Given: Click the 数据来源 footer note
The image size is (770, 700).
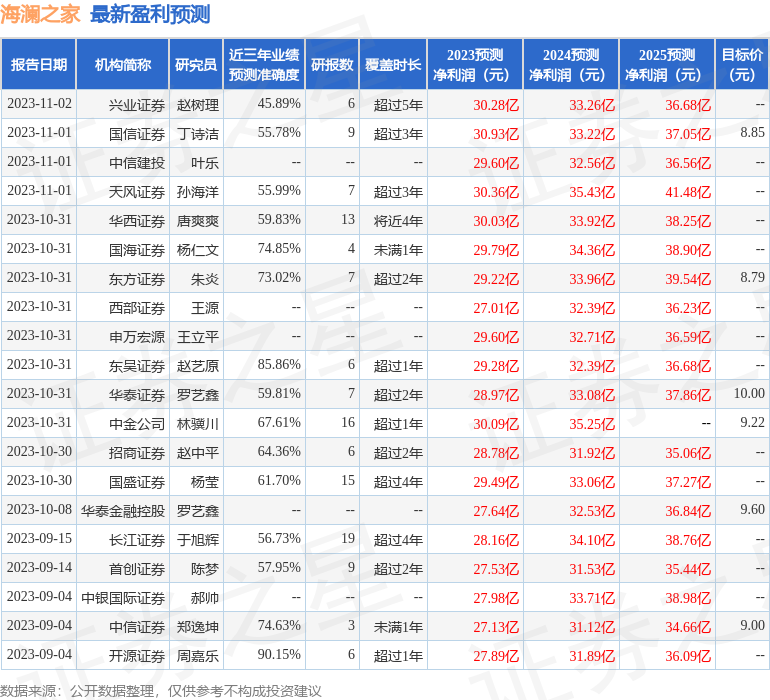Looking at the screenshot, I should [x=161, y=691].
